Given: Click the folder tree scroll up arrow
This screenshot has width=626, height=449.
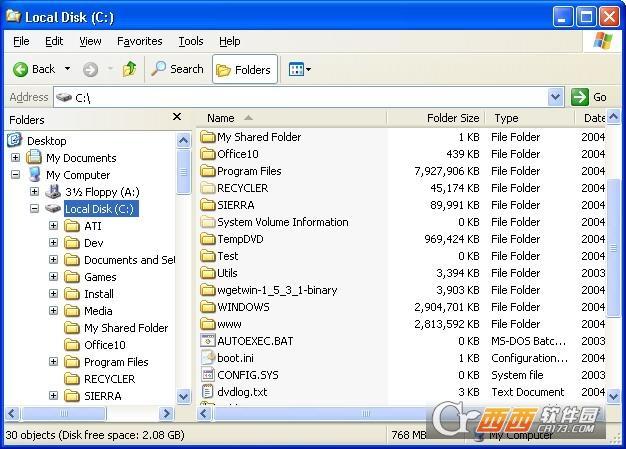Looking at the screenshot, I should click(x=183, y=140).
